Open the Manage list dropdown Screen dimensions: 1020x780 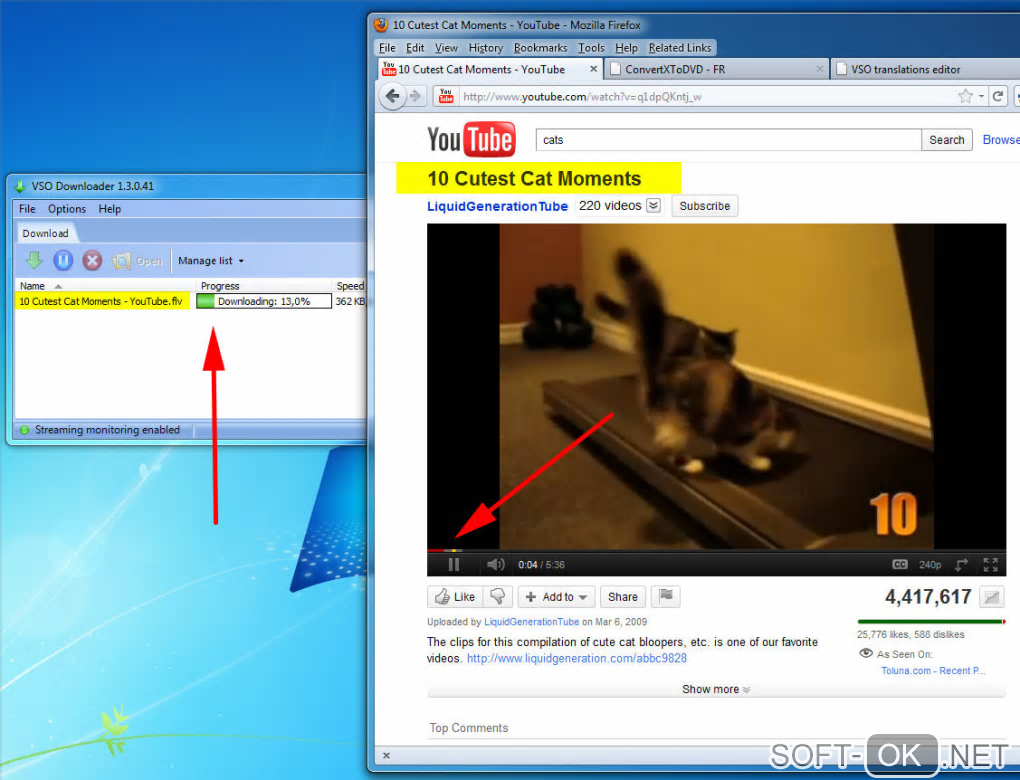pyautogui.click(x=211, y=261)
